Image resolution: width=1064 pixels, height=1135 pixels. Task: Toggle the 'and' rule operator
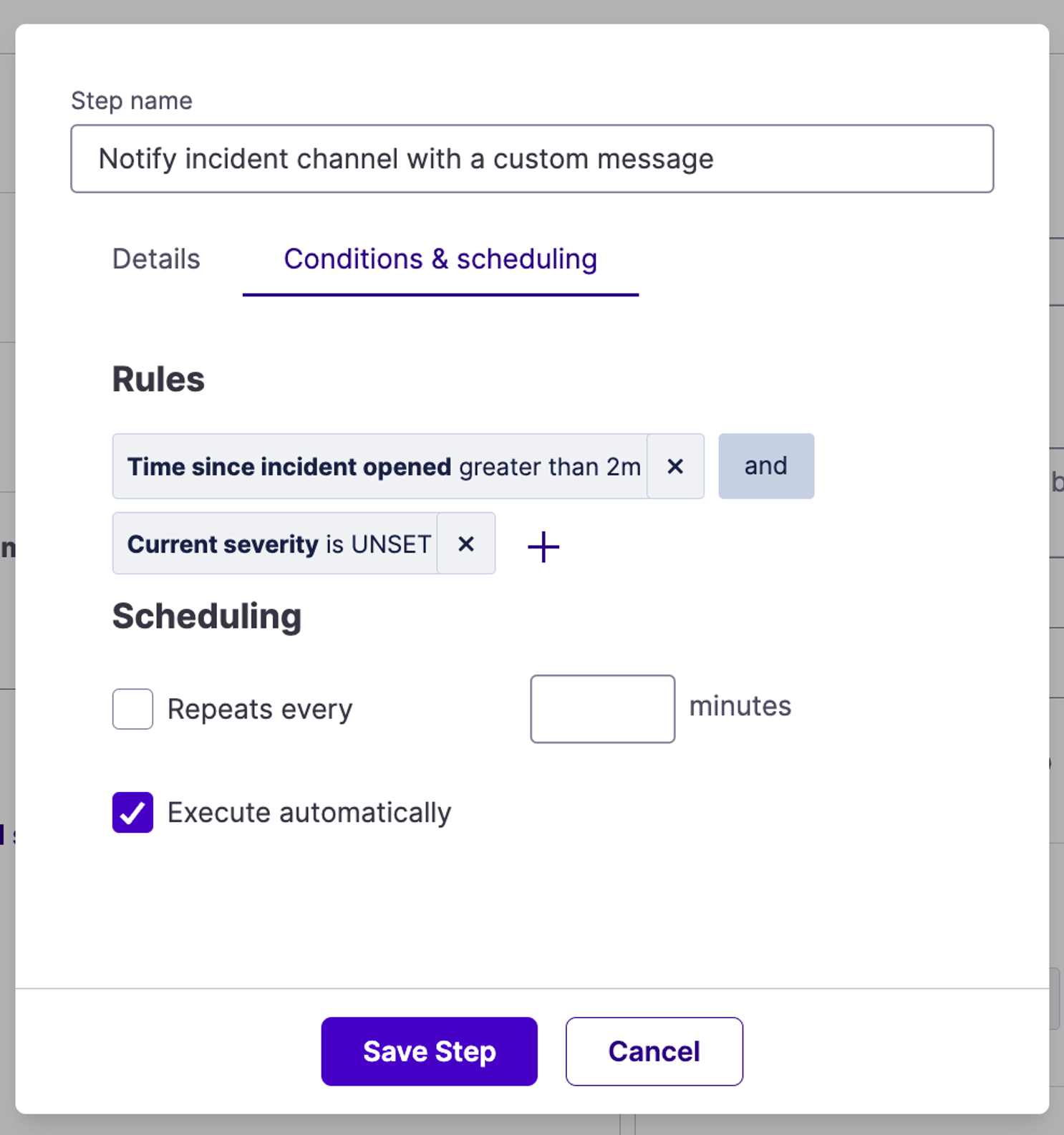(766, 466)
